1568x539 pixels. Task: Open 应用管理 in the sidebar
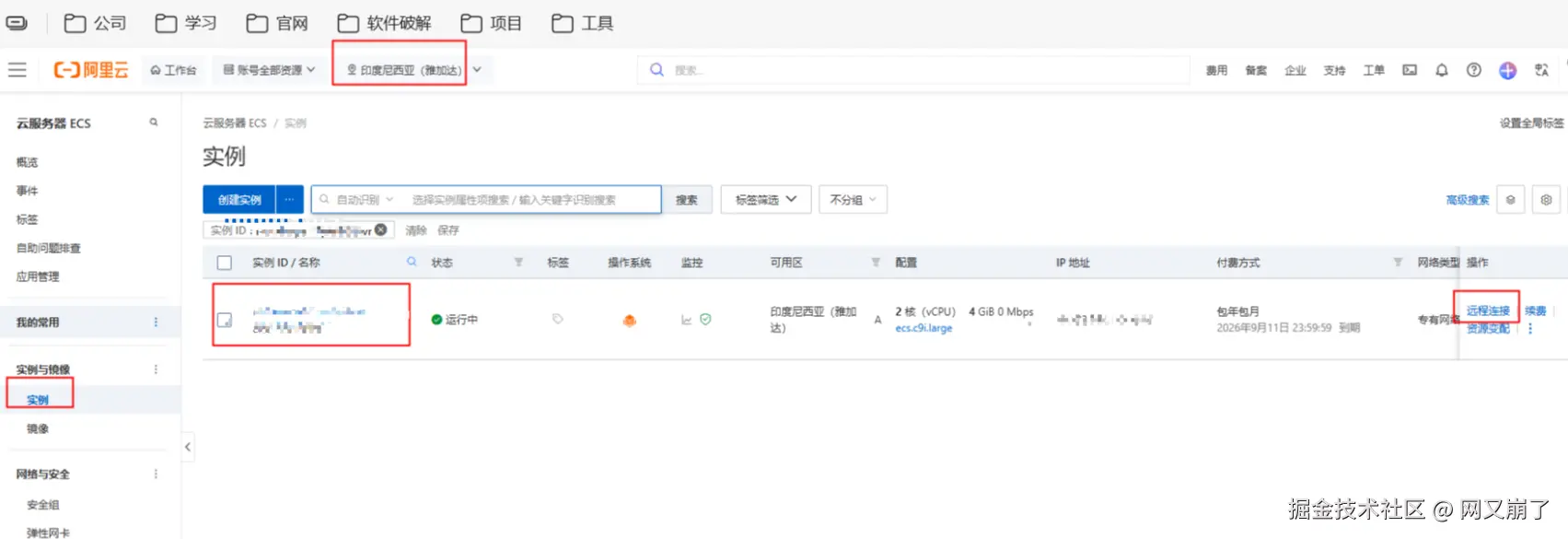(38, 276)
